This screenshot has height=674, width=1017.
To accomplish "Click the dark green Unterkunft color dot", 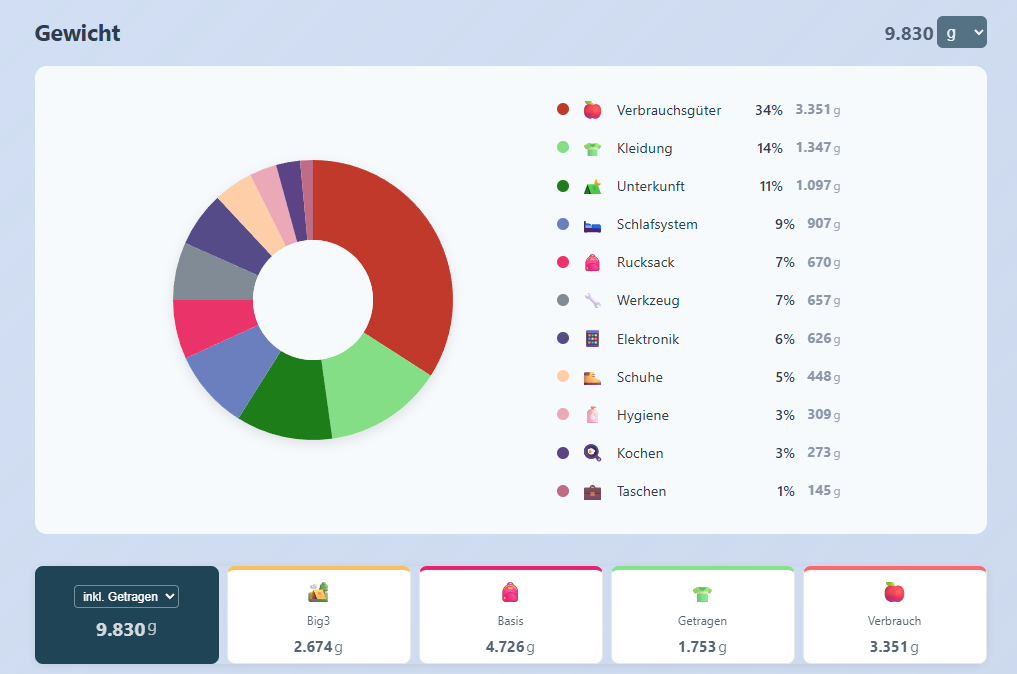I will pos(563,186).
